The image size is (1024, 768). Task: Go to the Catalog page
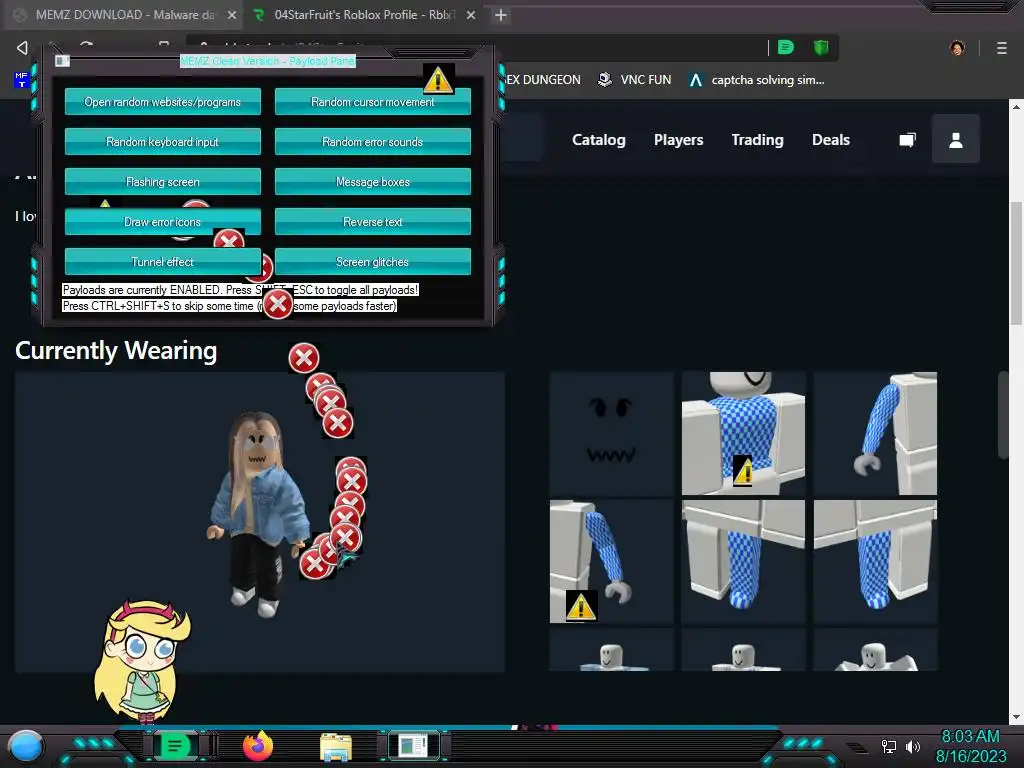(x=599, y=140)
